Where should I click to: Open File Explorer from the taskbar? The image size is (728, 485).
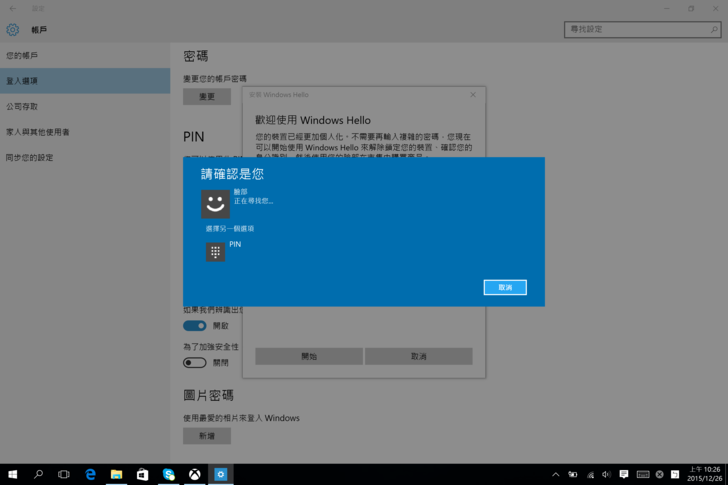[x=116, y=474]
